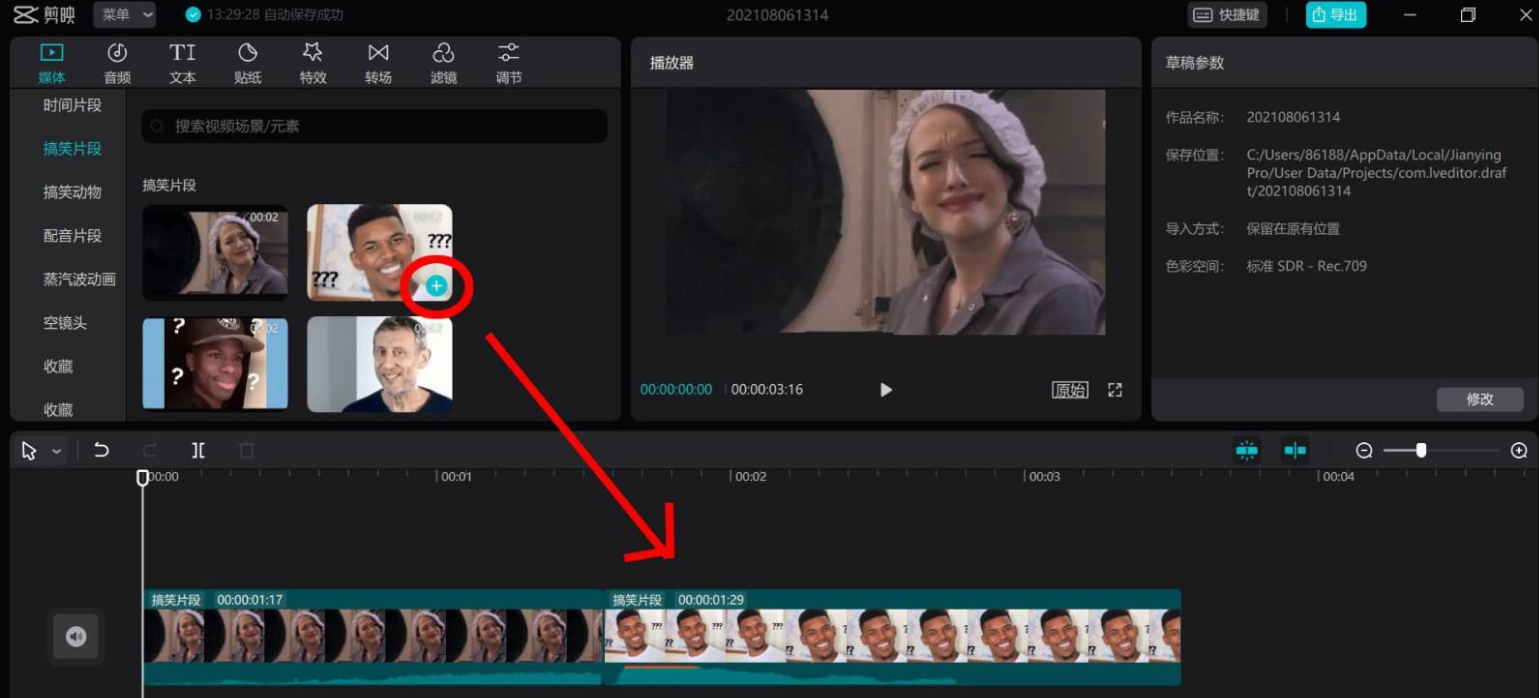Click the project save location path
1539x698 pixels.
[x=1375, y=173]
